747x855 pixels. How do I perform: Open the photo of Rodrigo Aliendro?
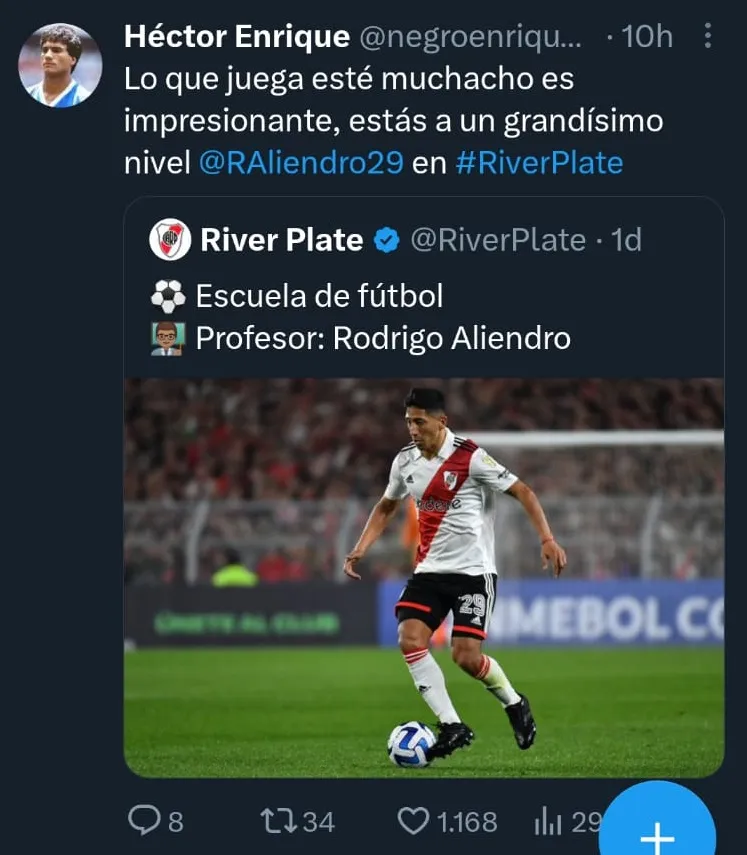coord(423,577)
